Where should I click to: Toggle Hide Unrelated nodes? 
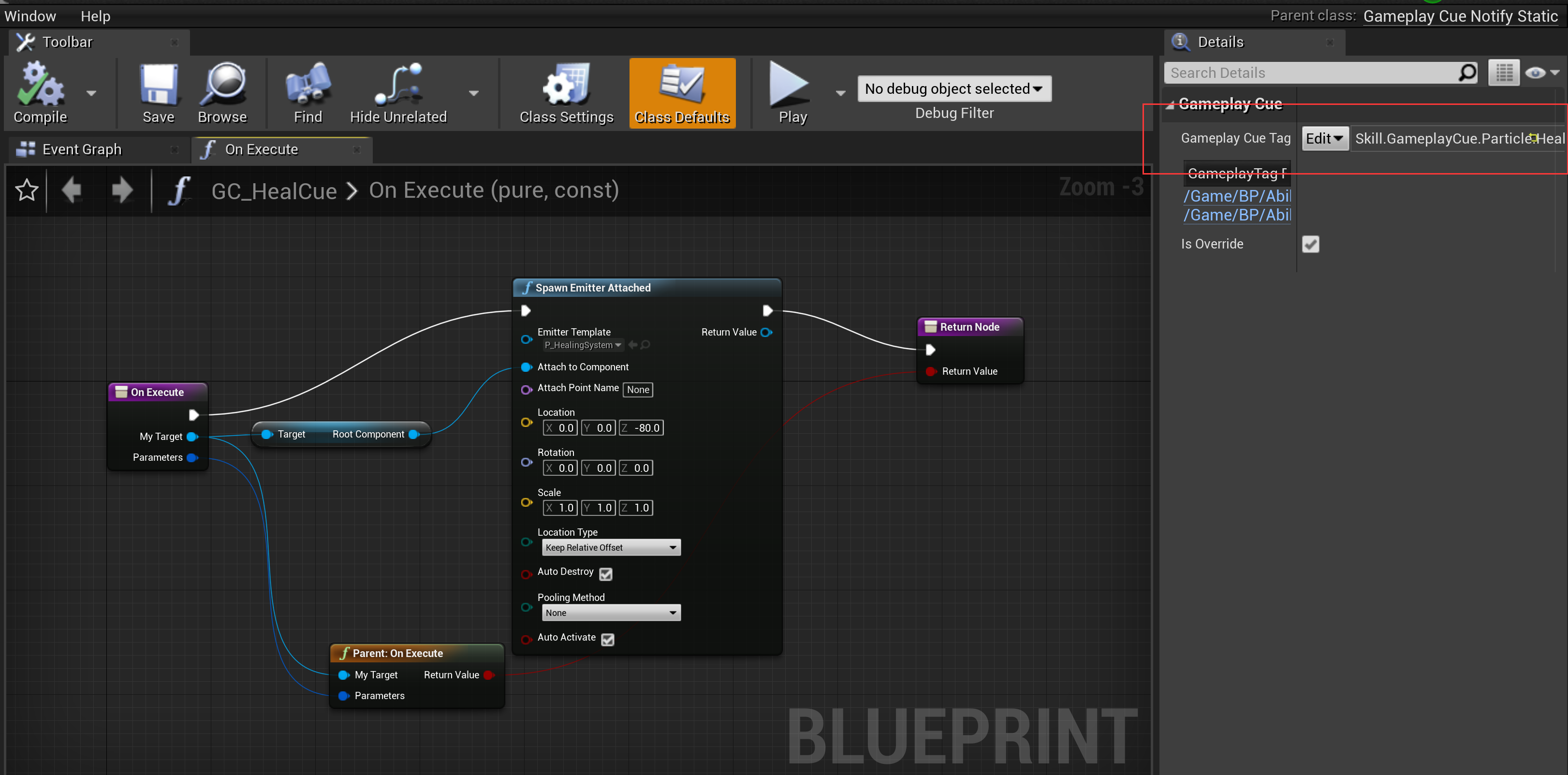(398, 91)
